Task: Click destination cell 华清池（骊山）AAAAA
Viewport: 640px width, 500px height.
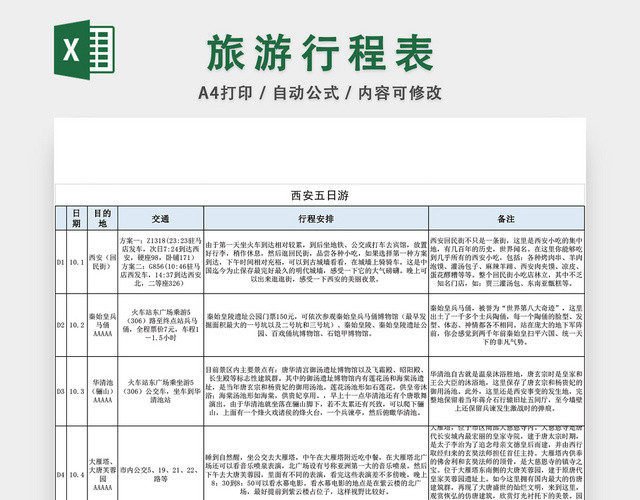Action: click(x=102, y=391)
